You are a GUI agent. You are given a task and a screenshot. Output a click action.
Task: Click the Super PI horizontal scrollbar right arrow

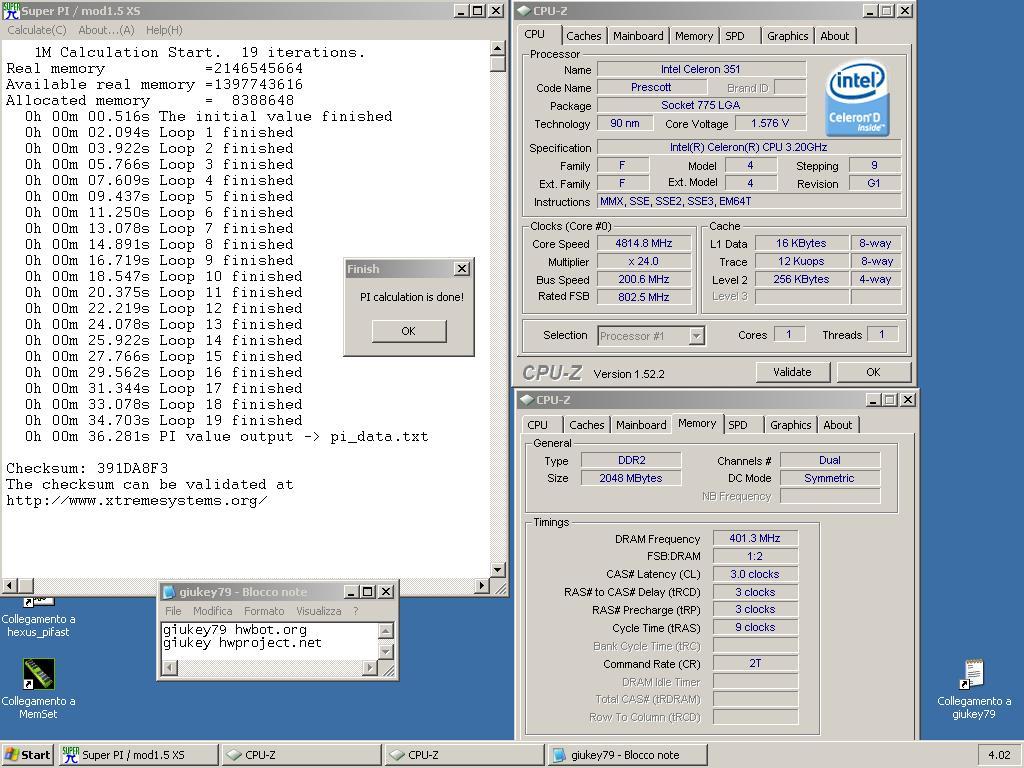(482, 586)
